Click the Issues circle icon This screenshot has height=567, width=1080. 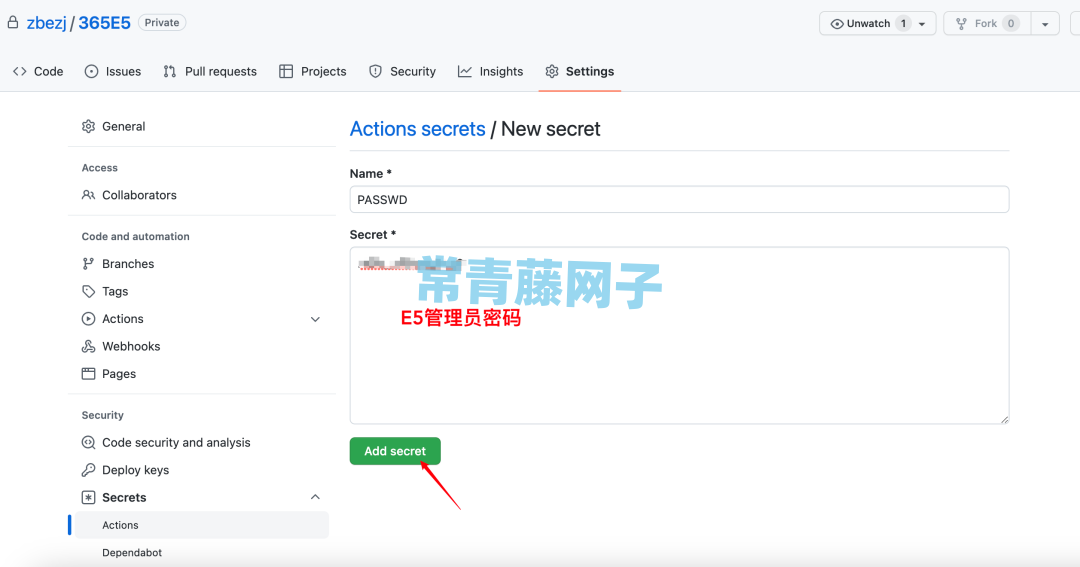[92, 72]
